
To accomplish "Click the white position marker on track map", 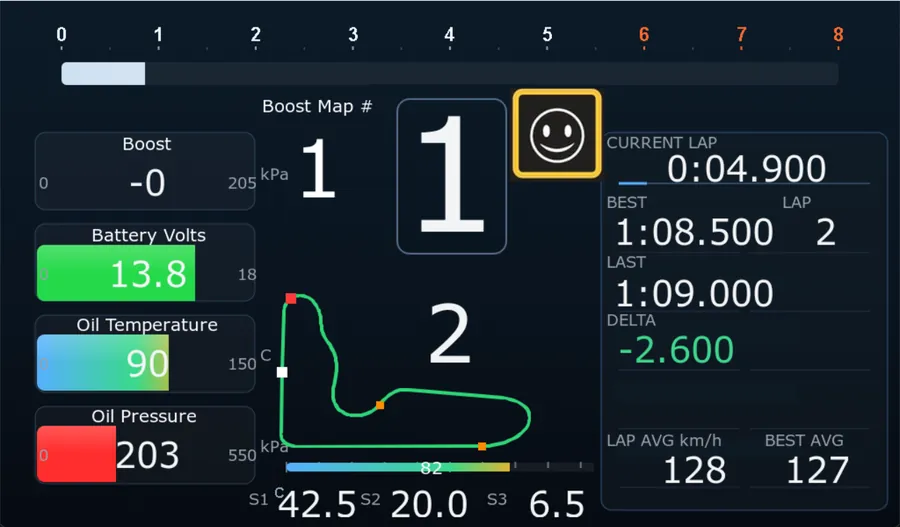I will click(282, 372).
